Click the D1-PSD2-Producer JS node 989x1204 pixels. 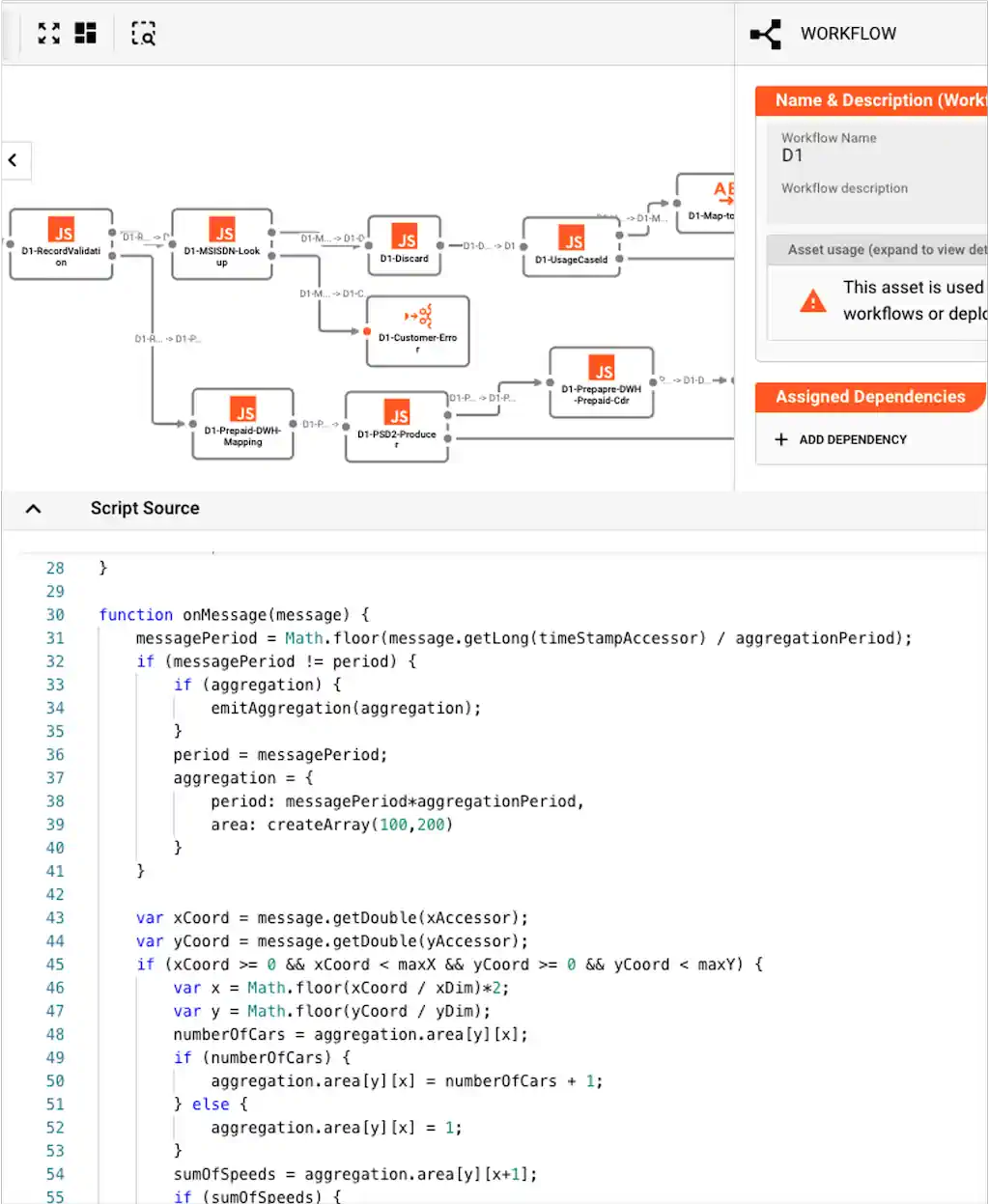(397, 423)
